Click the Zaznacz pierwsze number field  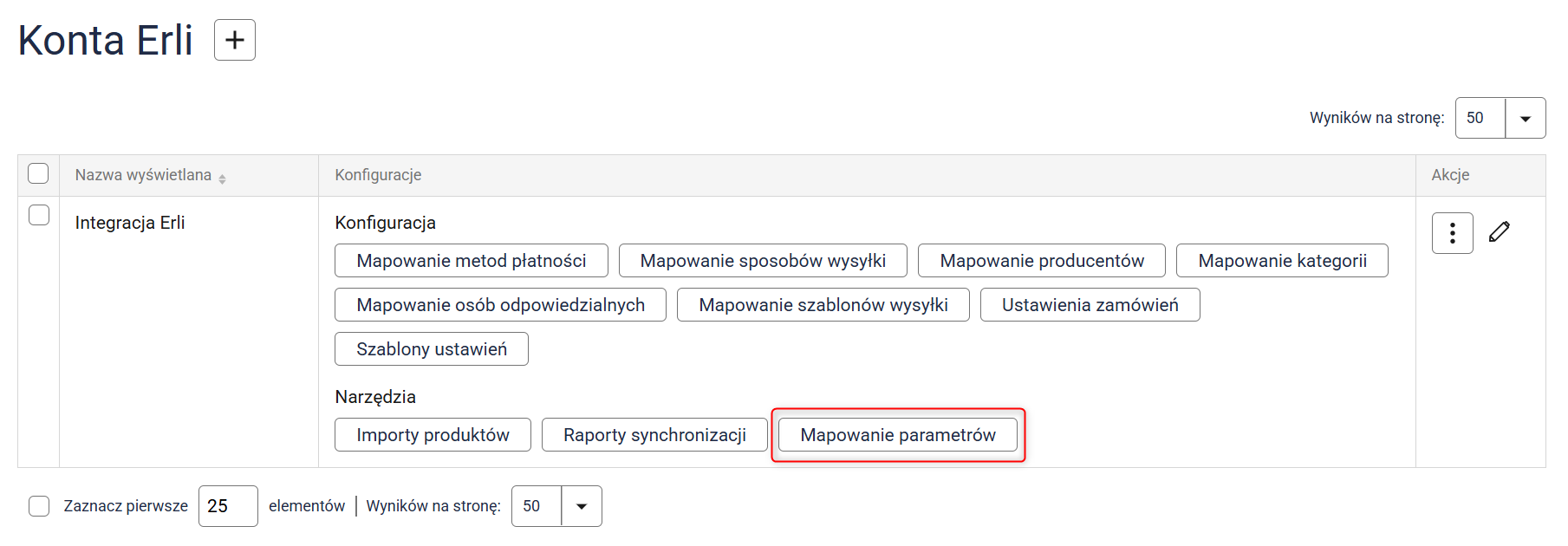point(228,506)
